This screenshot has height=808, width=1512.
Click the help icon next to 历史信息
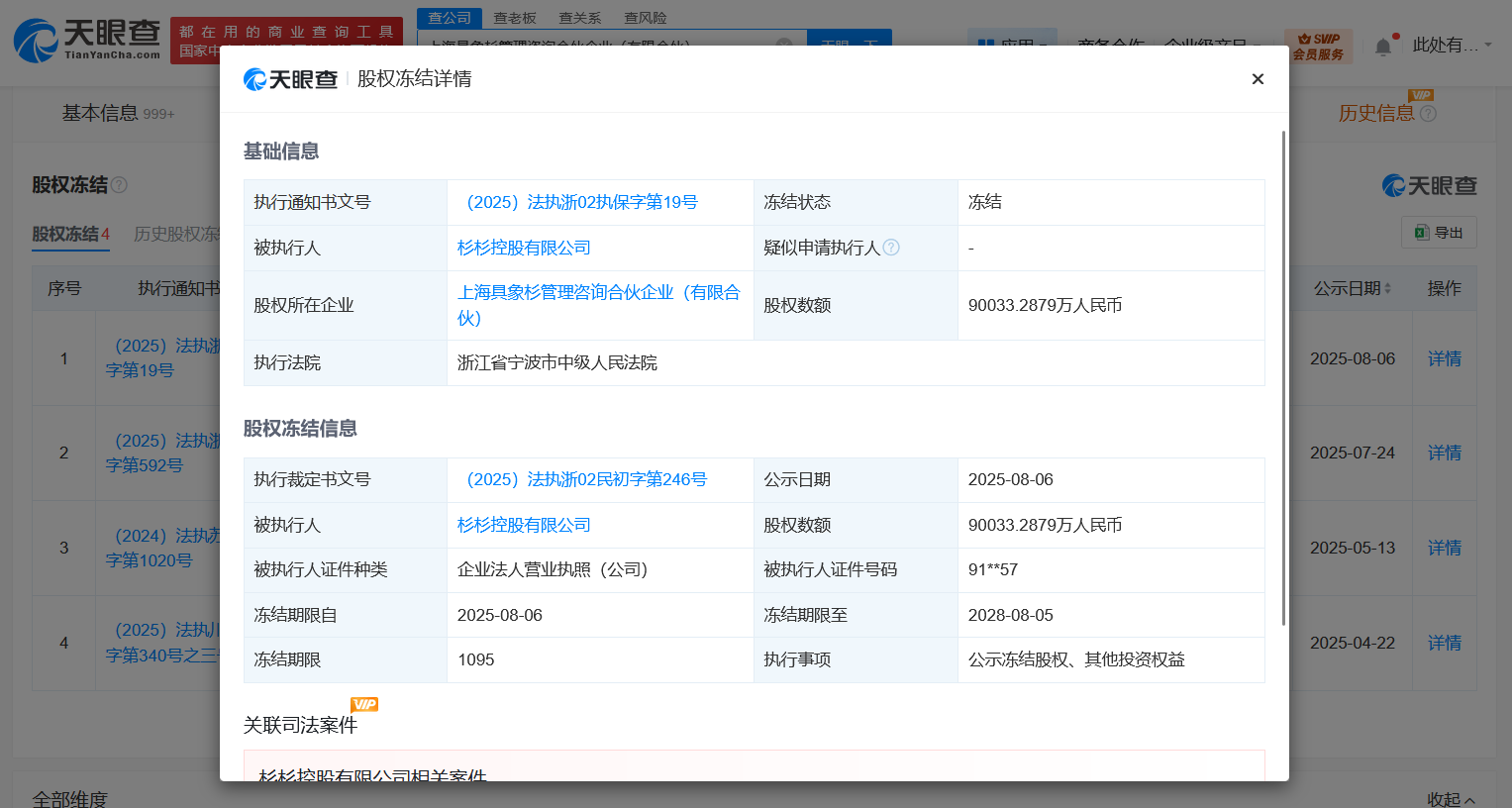[1428, 113]
